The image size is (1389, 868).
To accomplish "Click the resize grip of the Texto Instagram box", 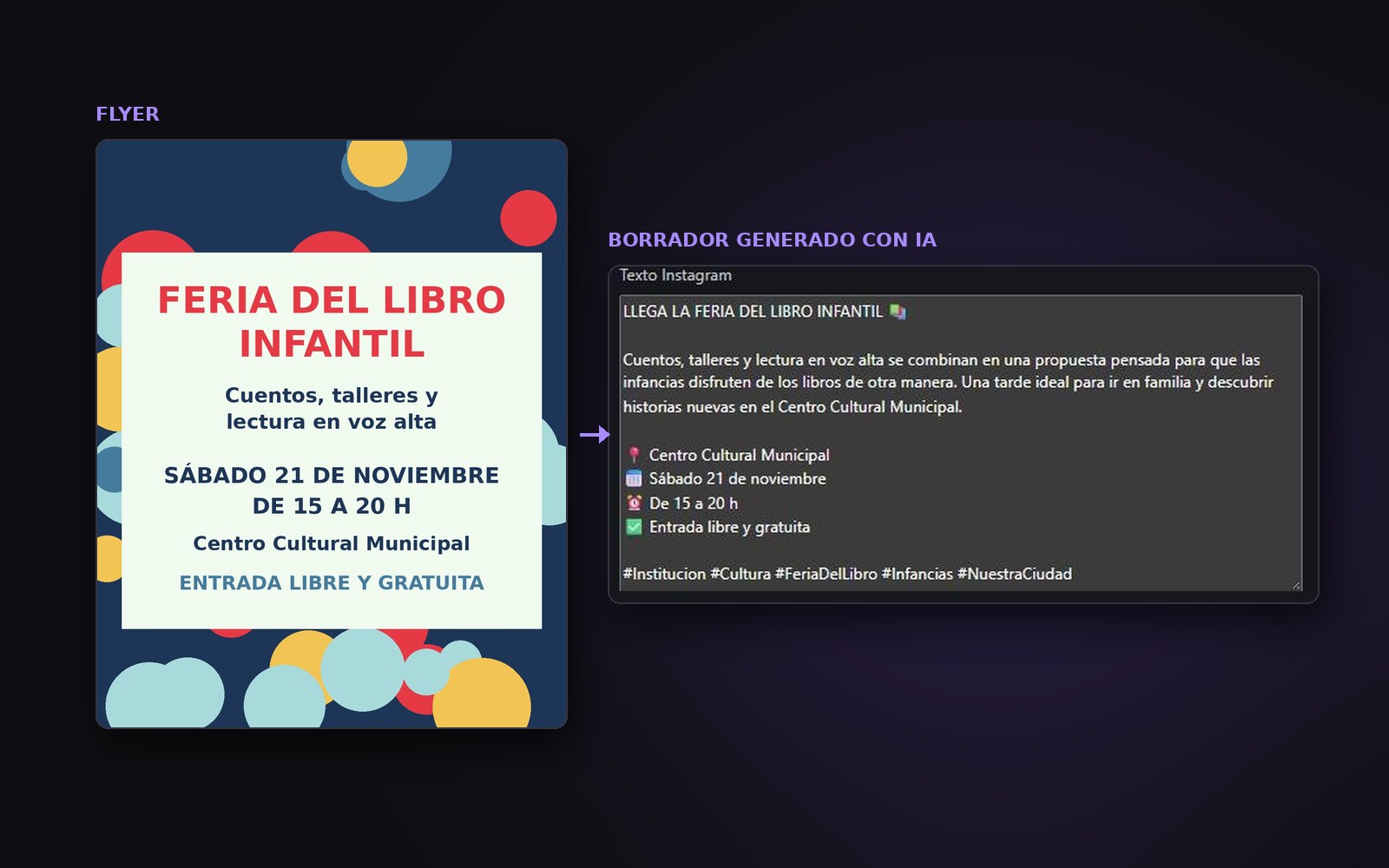I will point(1296,585).
